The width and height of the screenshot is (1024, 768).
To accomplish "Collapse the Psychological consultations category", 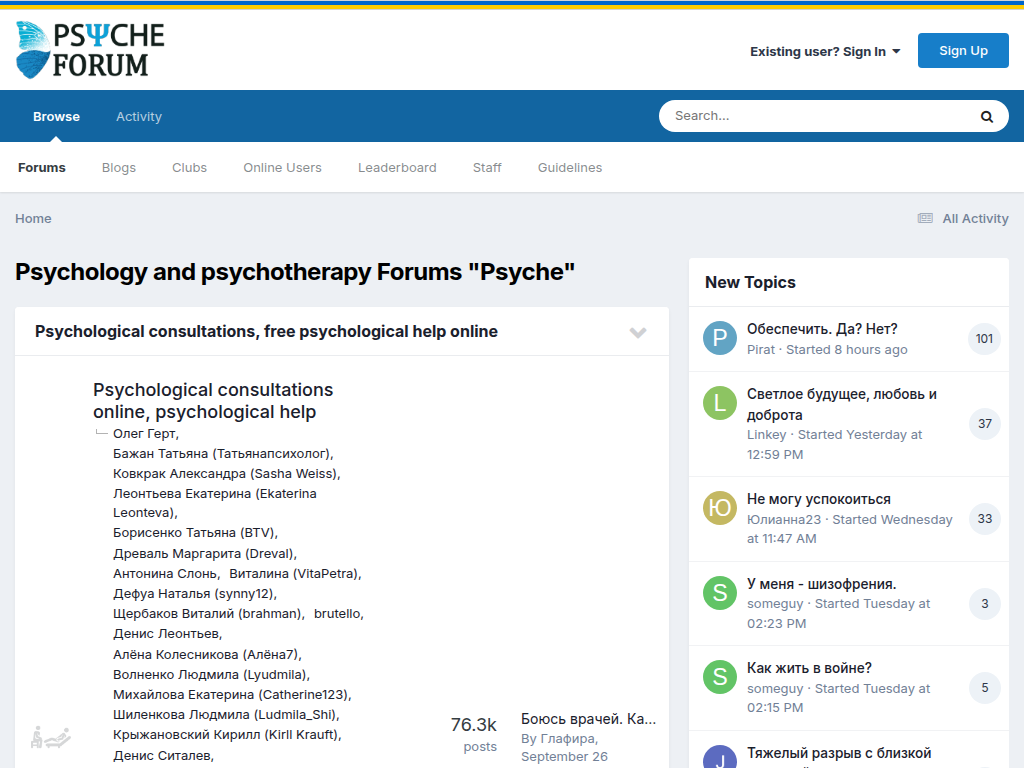I will pyautogui.click(x=638, y=332).
